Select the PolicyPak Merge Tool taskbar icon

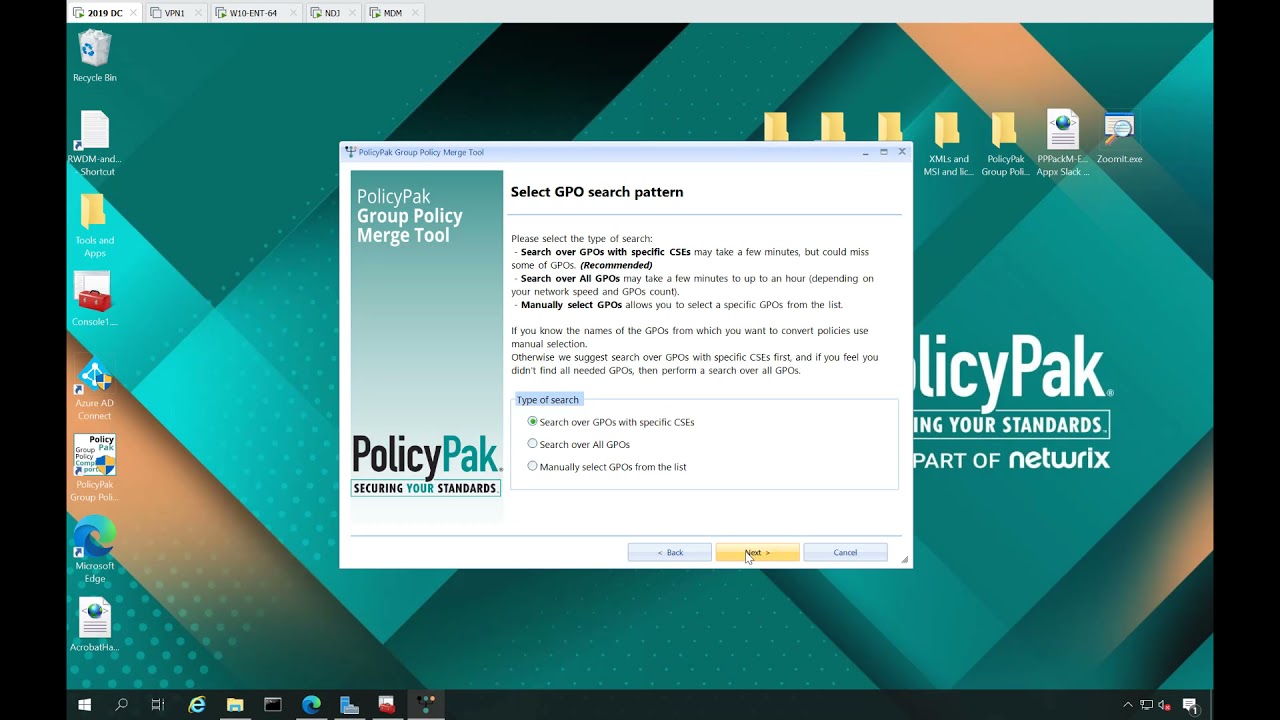[x=426, y=705]
